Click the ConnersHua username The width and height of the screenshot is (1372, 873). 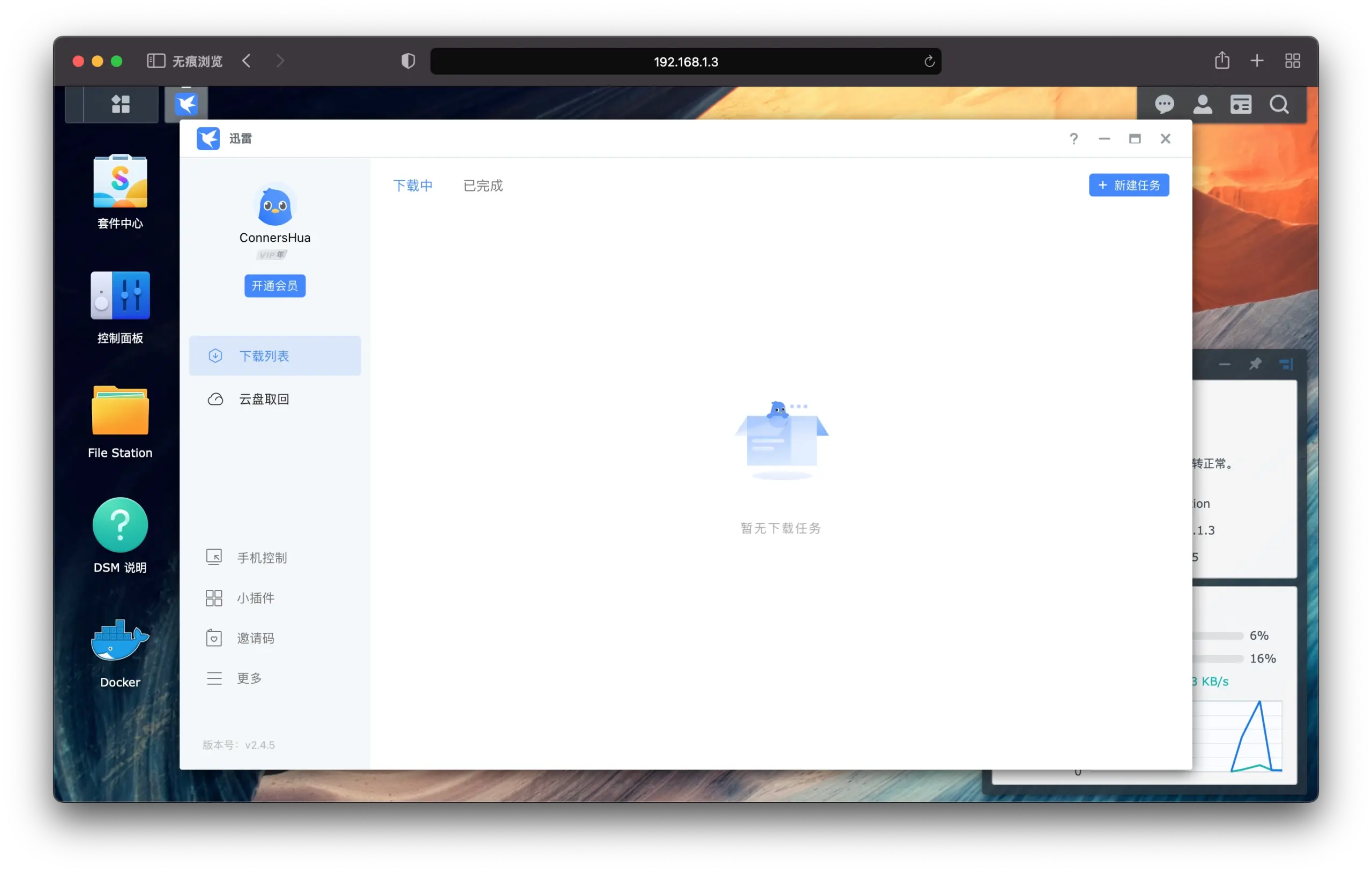click(274, 238)
